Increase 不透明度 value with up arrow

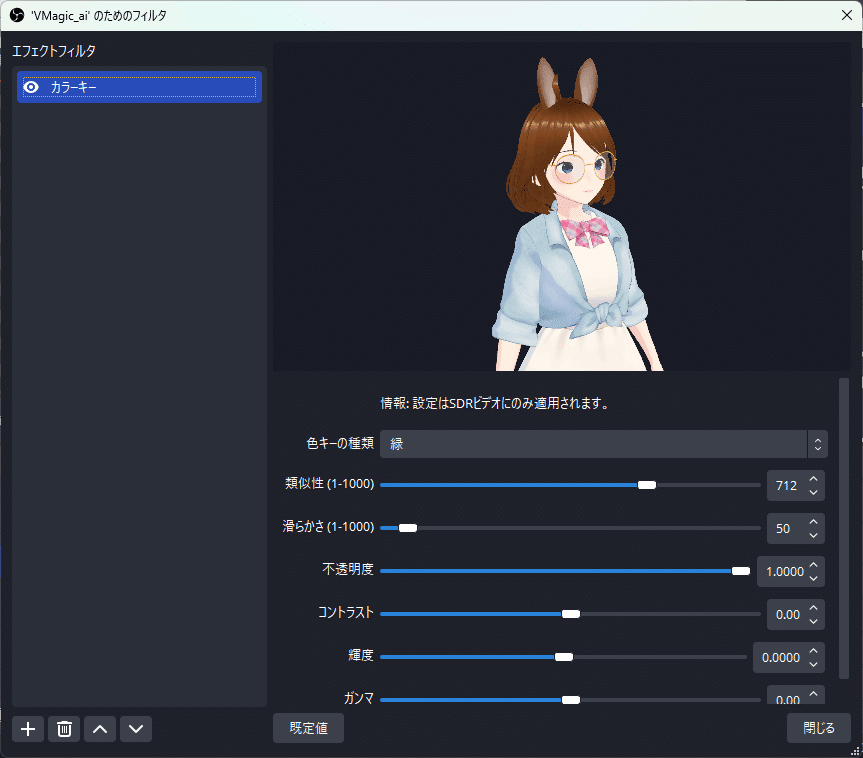coord(813,565)
